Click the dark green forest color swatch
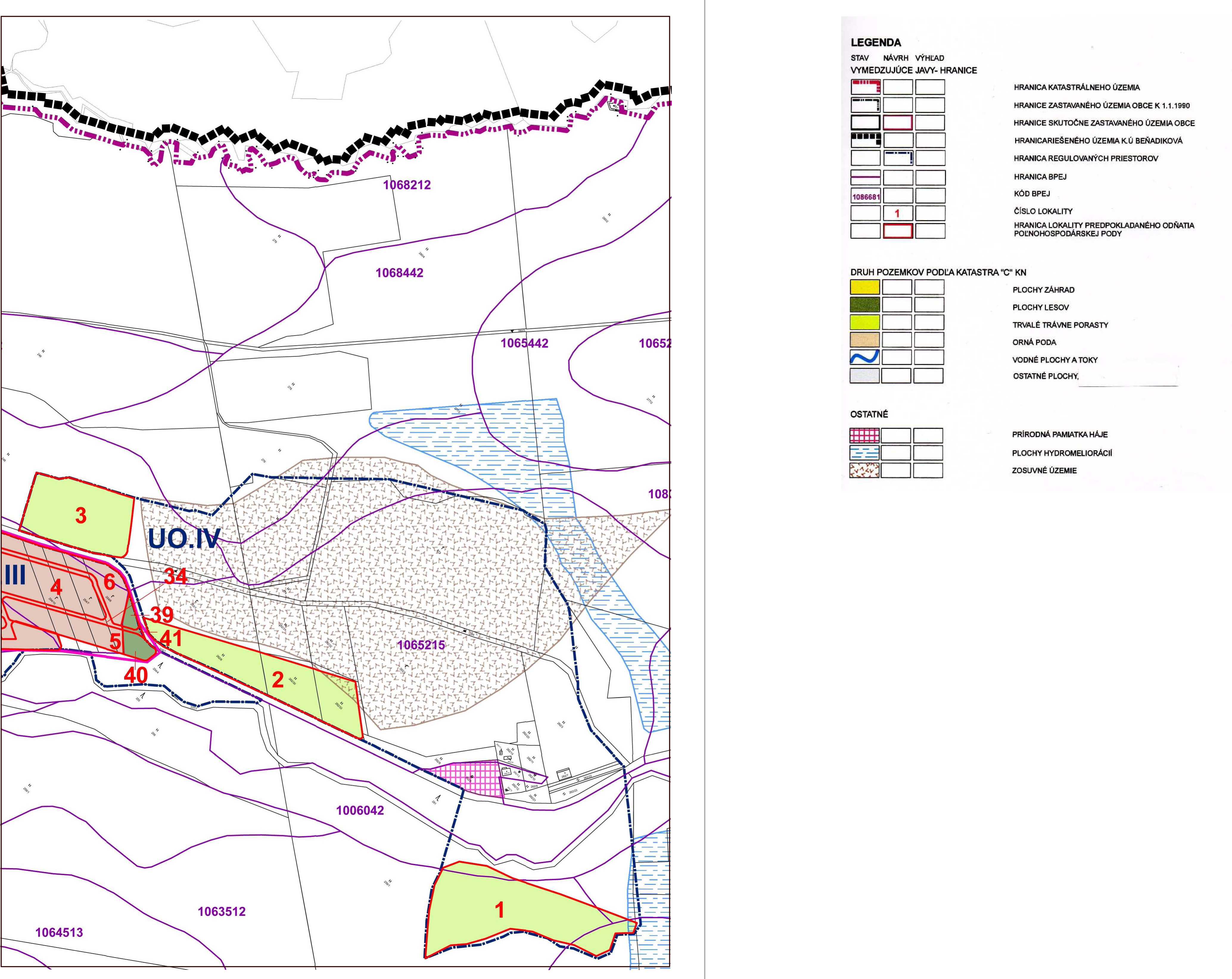 (x=864, y=304)
